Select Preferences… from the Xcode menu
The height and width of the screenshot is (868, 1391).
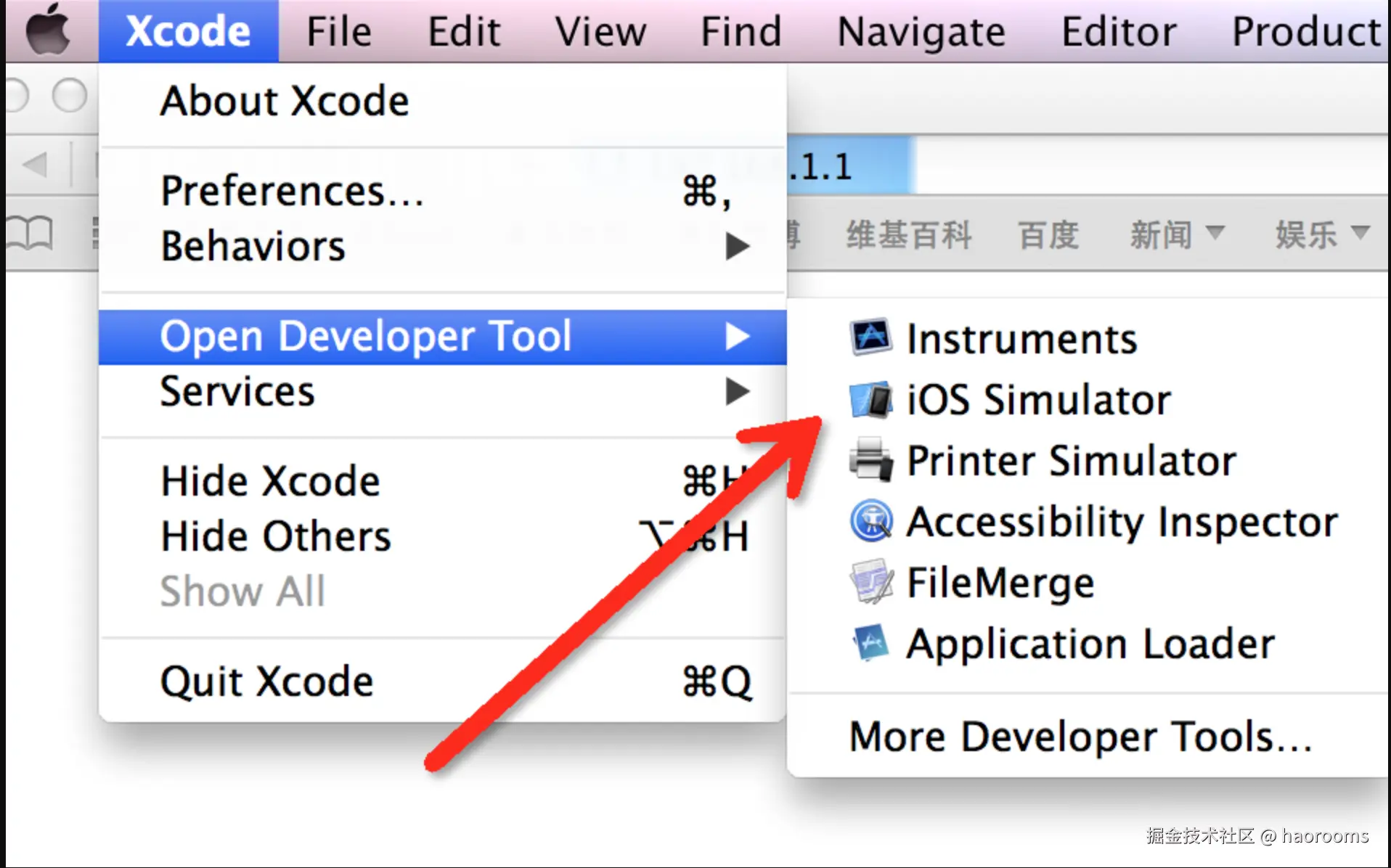tap(292, 192)
